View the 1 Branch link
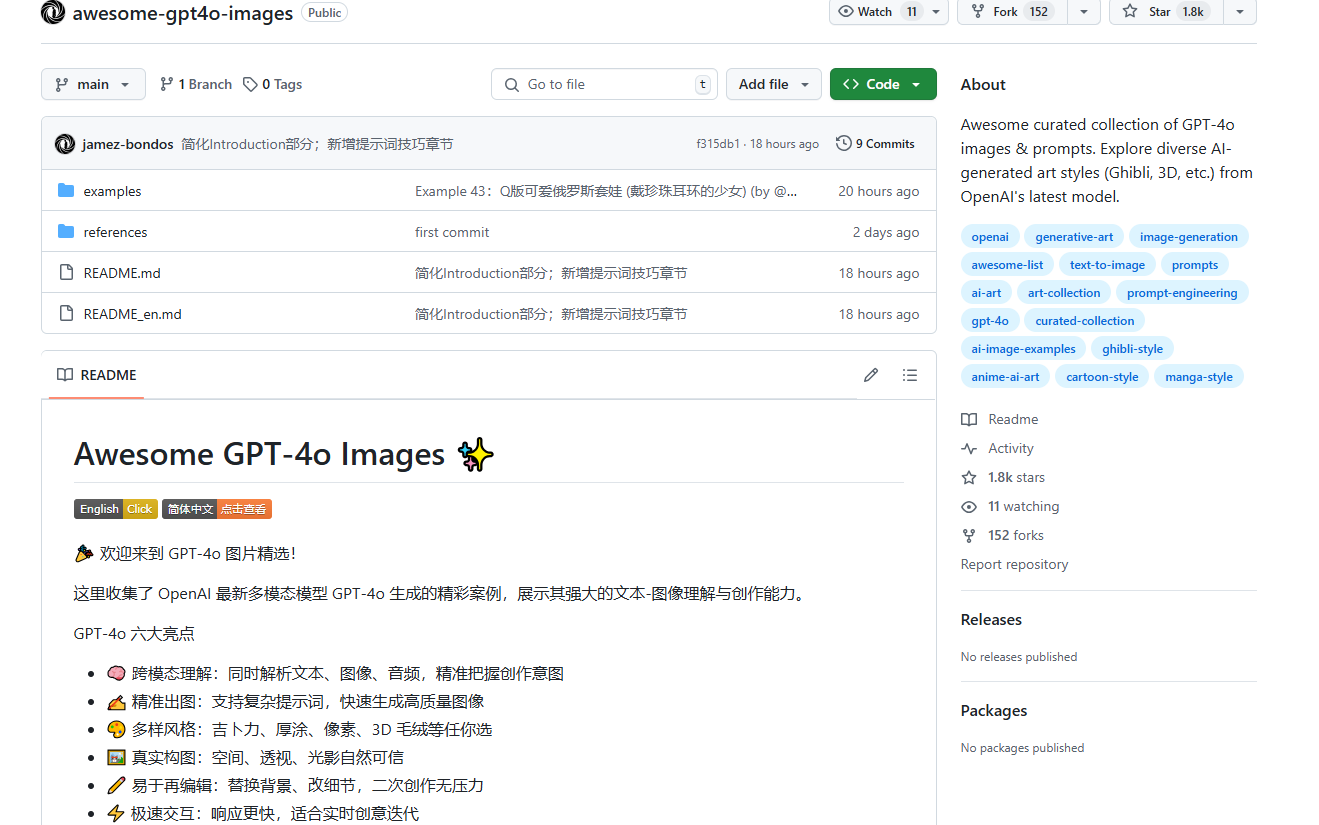Screen dimensions: 1319x825 tap(196, 84)
